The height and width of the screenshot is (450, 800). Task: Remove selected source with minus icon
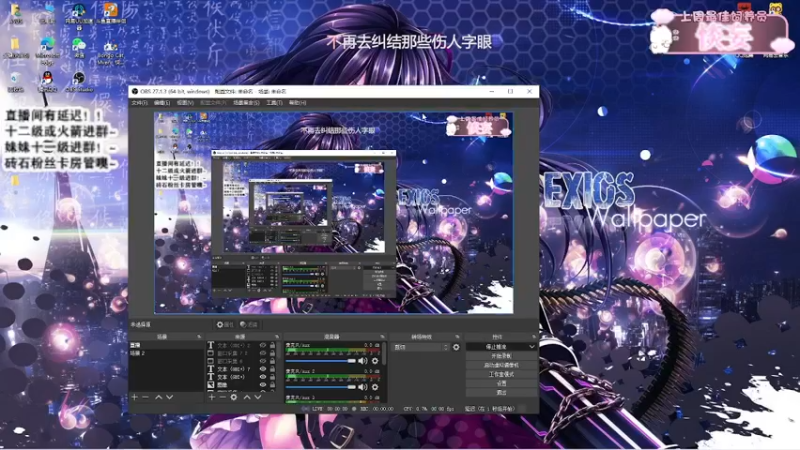pos(222,397)
